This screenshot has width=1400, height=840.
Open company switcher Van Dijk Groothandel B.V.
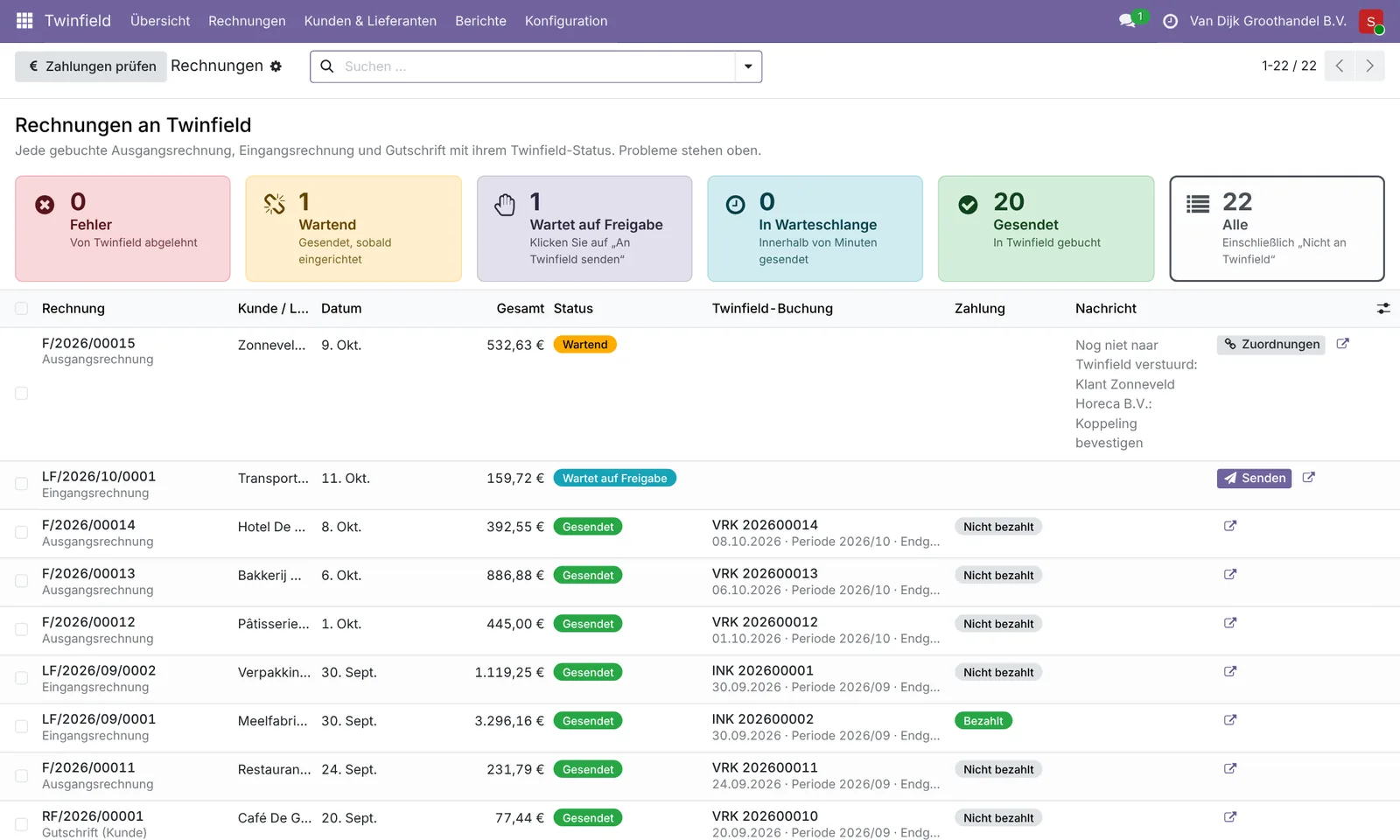click(x=1268, y=21)
